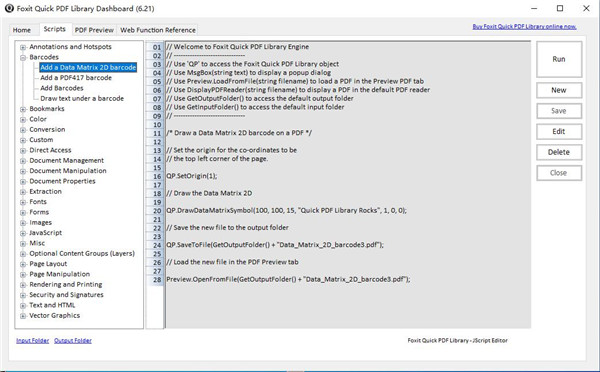Expand the Security and Signatures node
This screenshot has width=600, height=372.
pyautogui.click(x=23, y=295)
